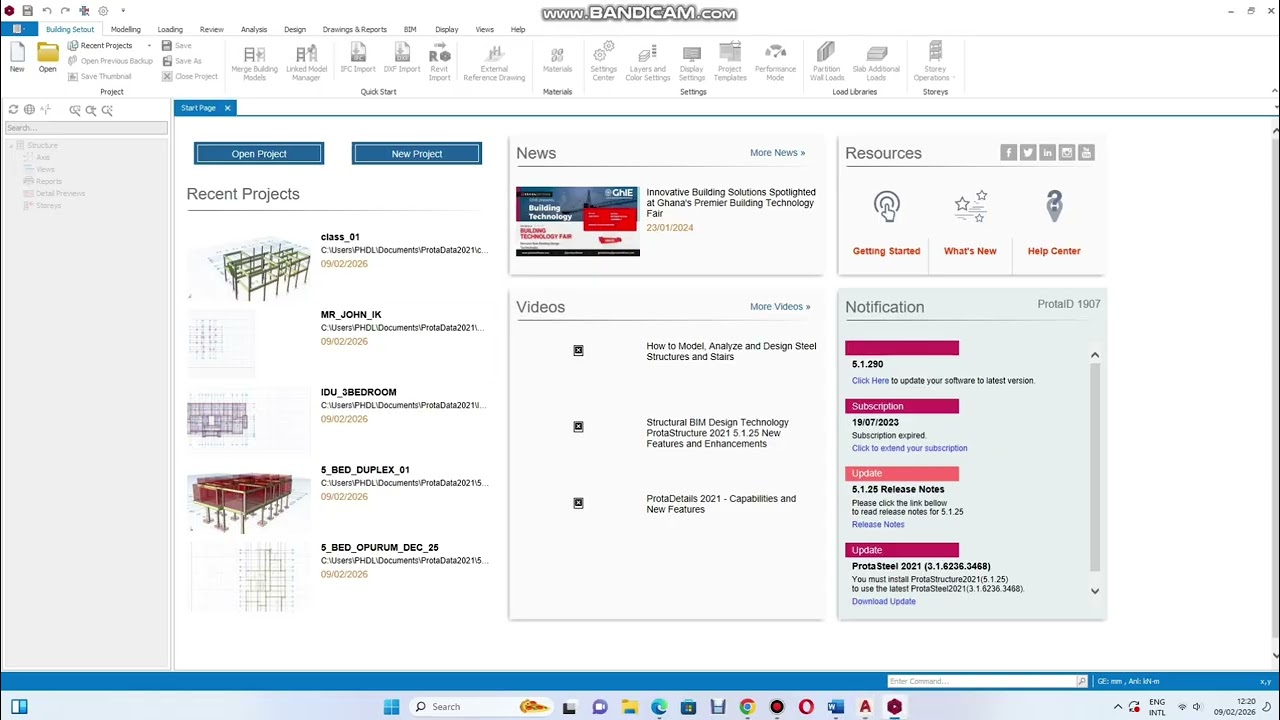Open the Materials ribbon tool

(557, 58)
